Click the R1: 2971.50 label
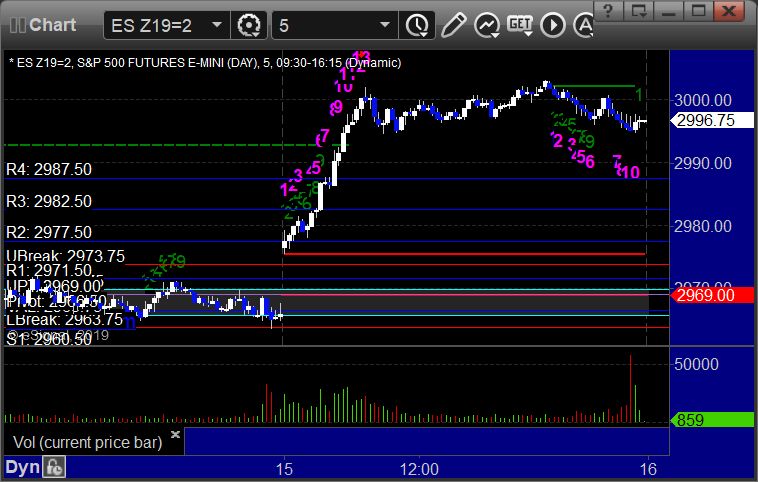Screen dimensions: 758x482 pos(49,270)
